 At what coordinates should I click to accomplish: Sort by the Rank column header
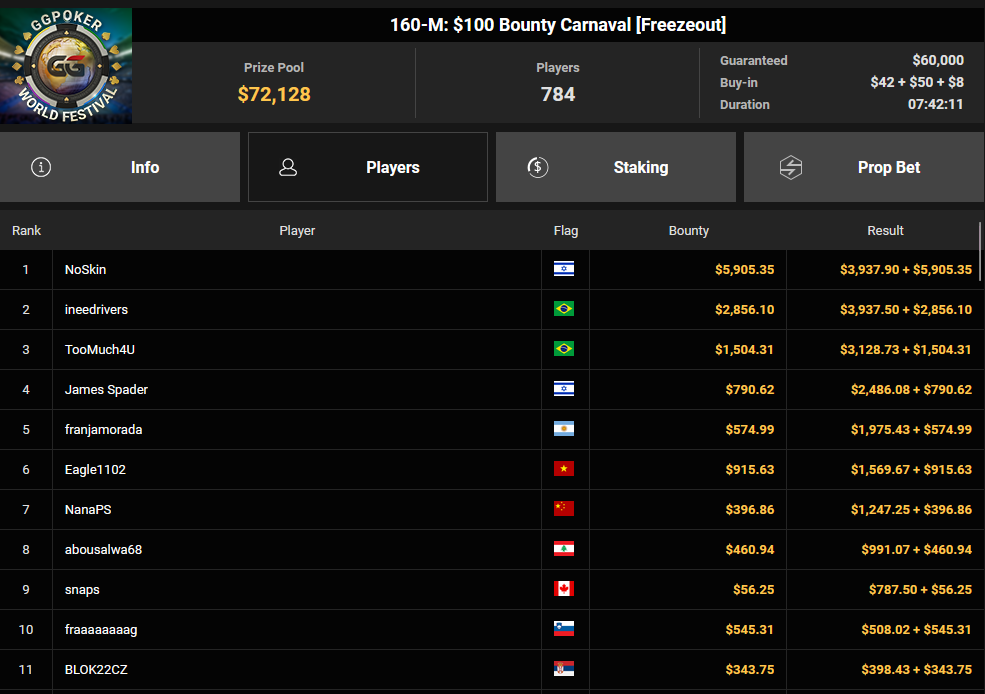[26, 230]
